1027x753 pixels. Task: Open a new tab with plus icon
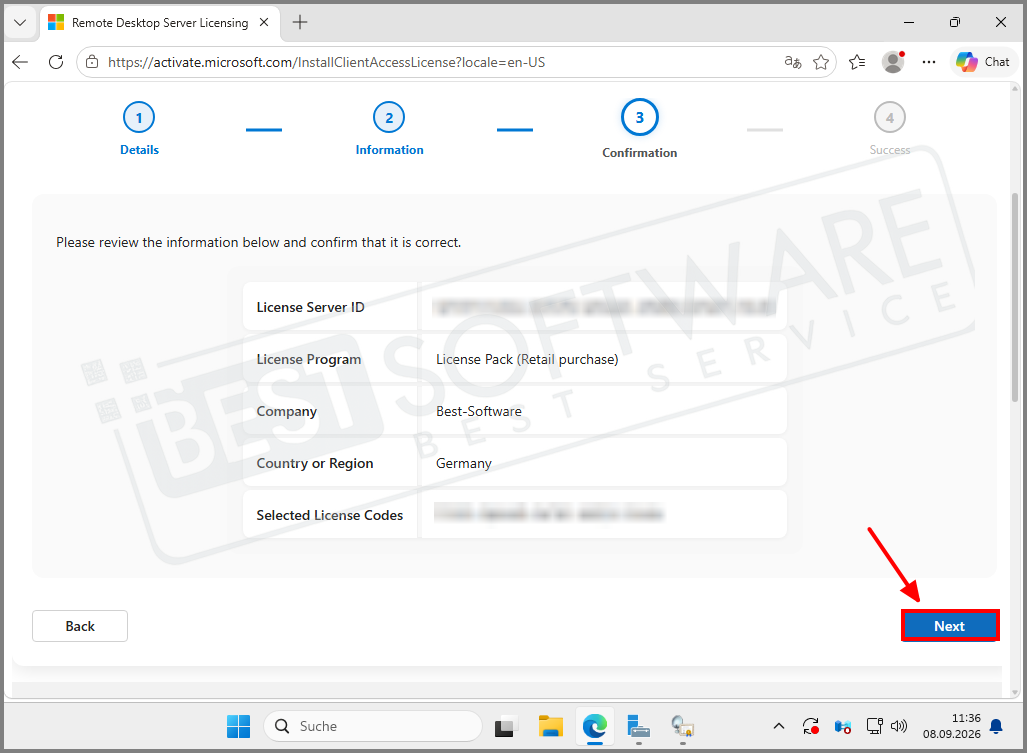click(x=300, y=22)
